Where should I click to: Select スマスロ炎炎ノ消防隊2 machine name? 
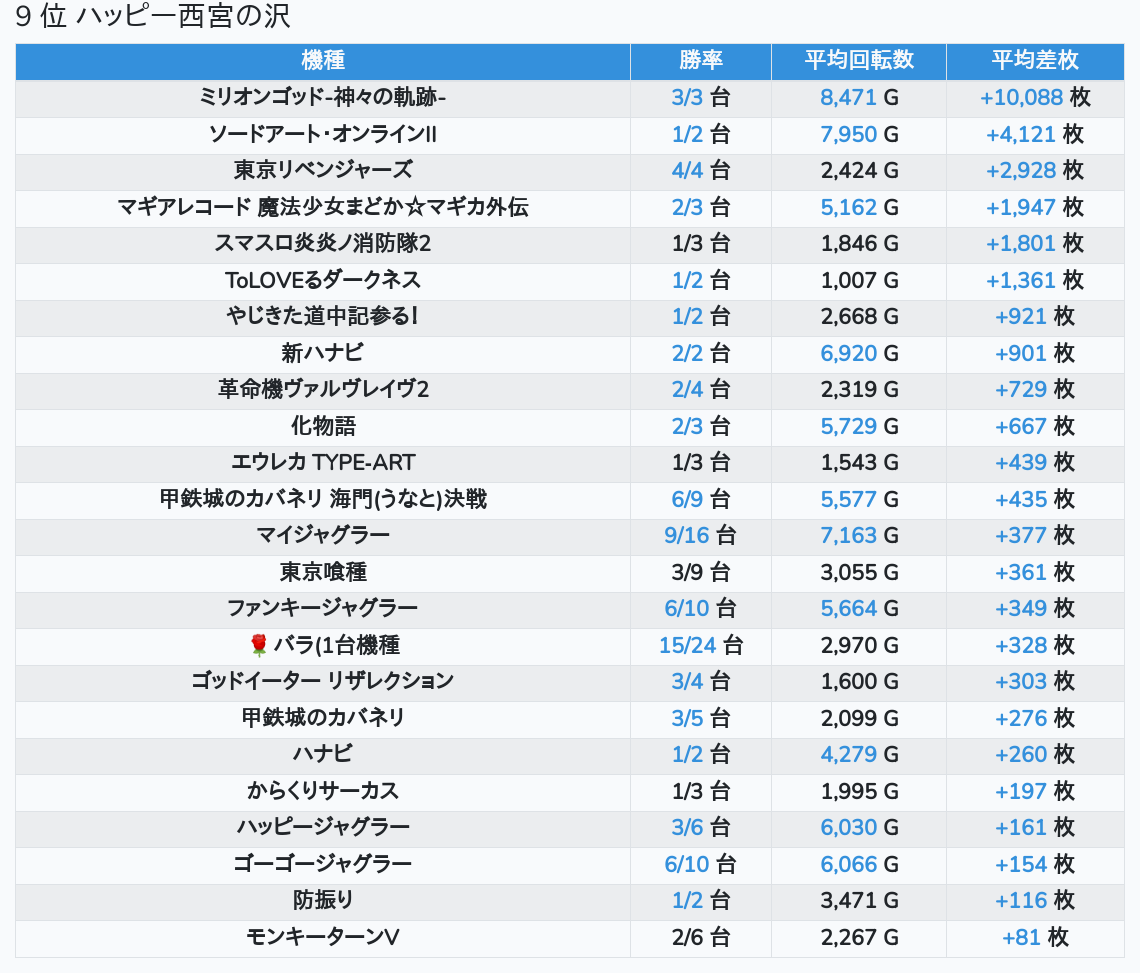323,244
